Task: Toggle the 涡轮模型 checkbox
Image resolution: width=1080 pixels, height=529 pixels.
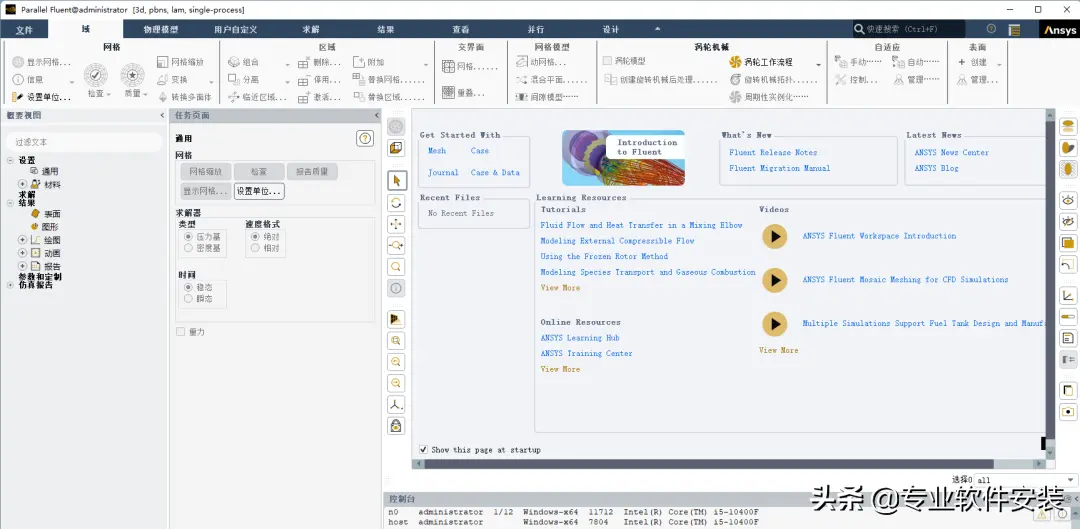Action: coord(607,61)
